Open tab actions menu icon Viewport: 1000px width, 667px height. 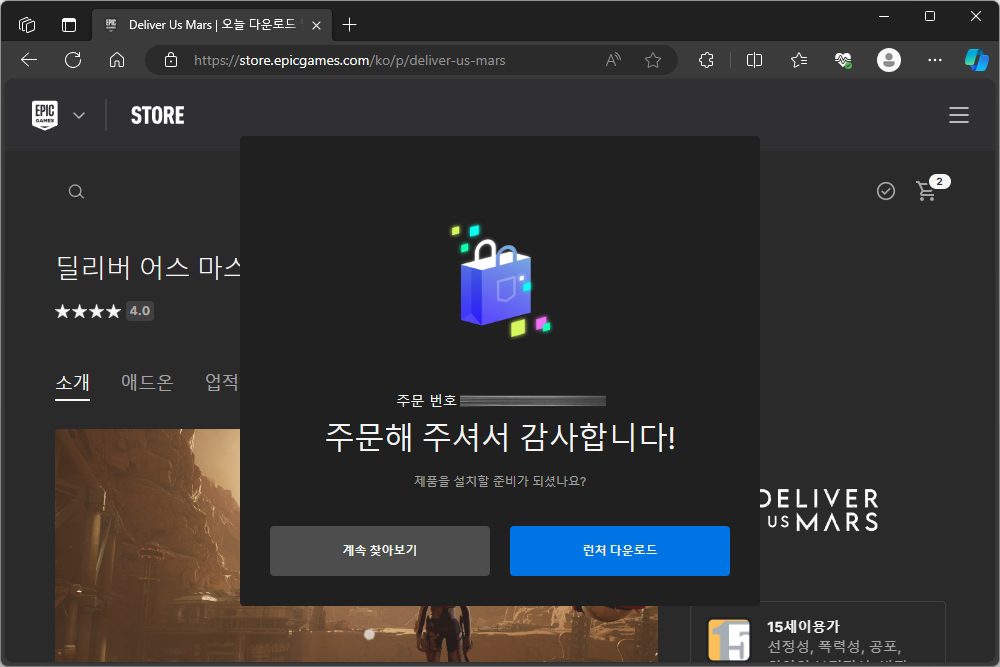tap(69, 25)
